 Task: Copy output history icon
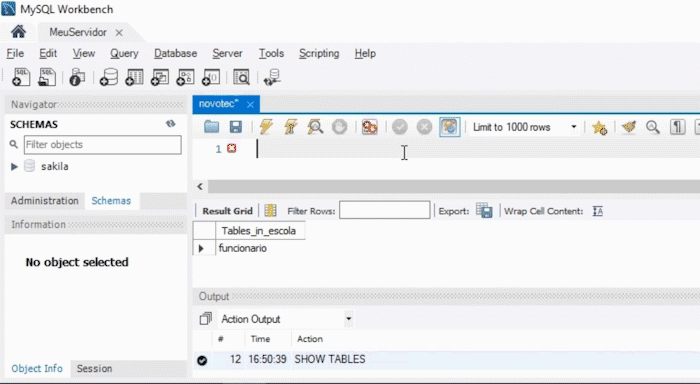[205, 319]
